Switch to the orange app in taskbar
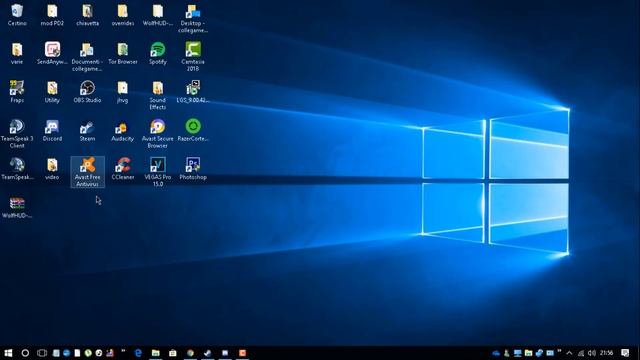This screenshot has width=640, height=360. pos(242,353)
